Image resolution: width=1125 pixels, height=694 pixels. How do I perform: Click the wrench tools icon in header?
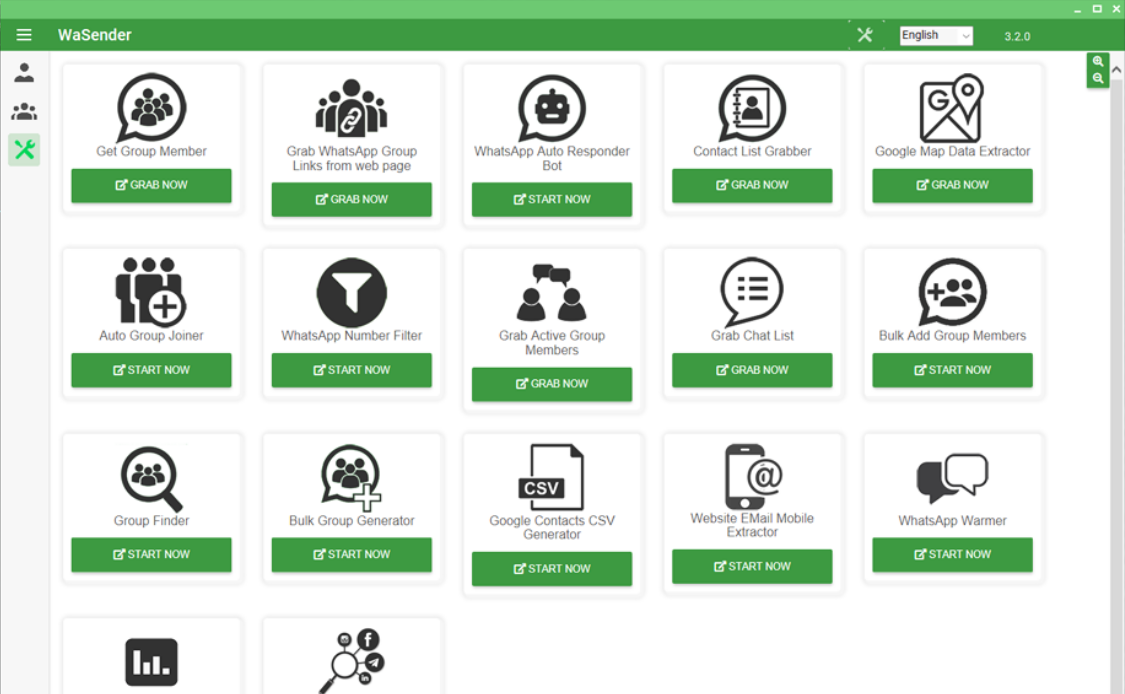865,34
